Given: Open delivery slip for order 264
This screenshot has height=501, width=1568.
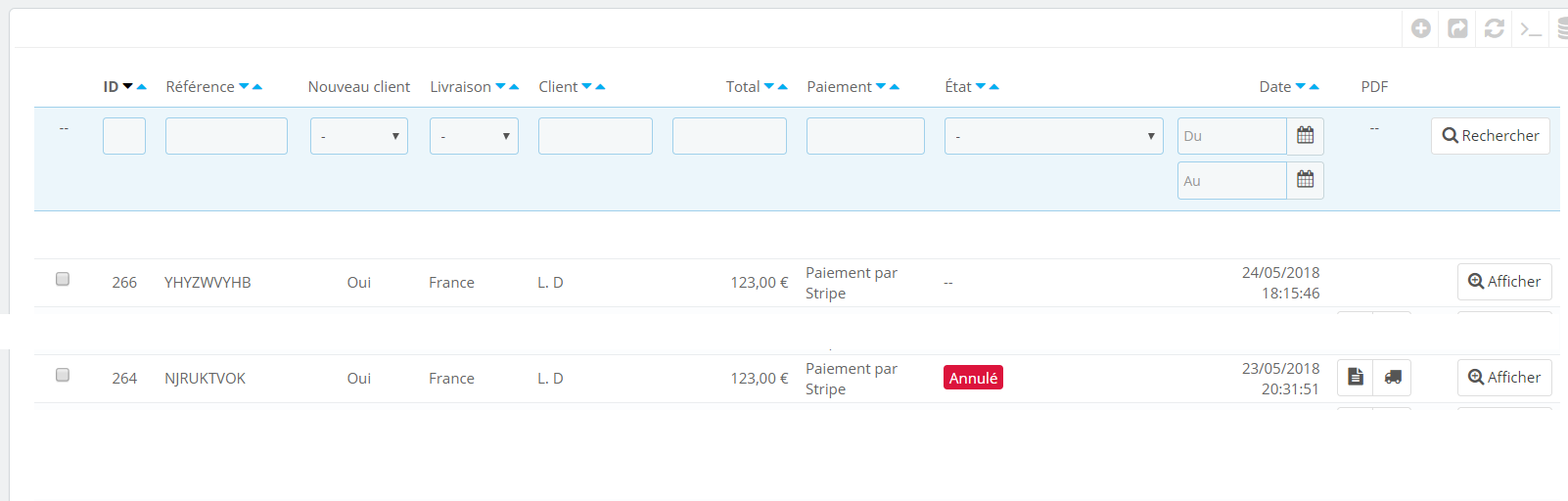Looking at the screenshot, I should pos(1392,377).
